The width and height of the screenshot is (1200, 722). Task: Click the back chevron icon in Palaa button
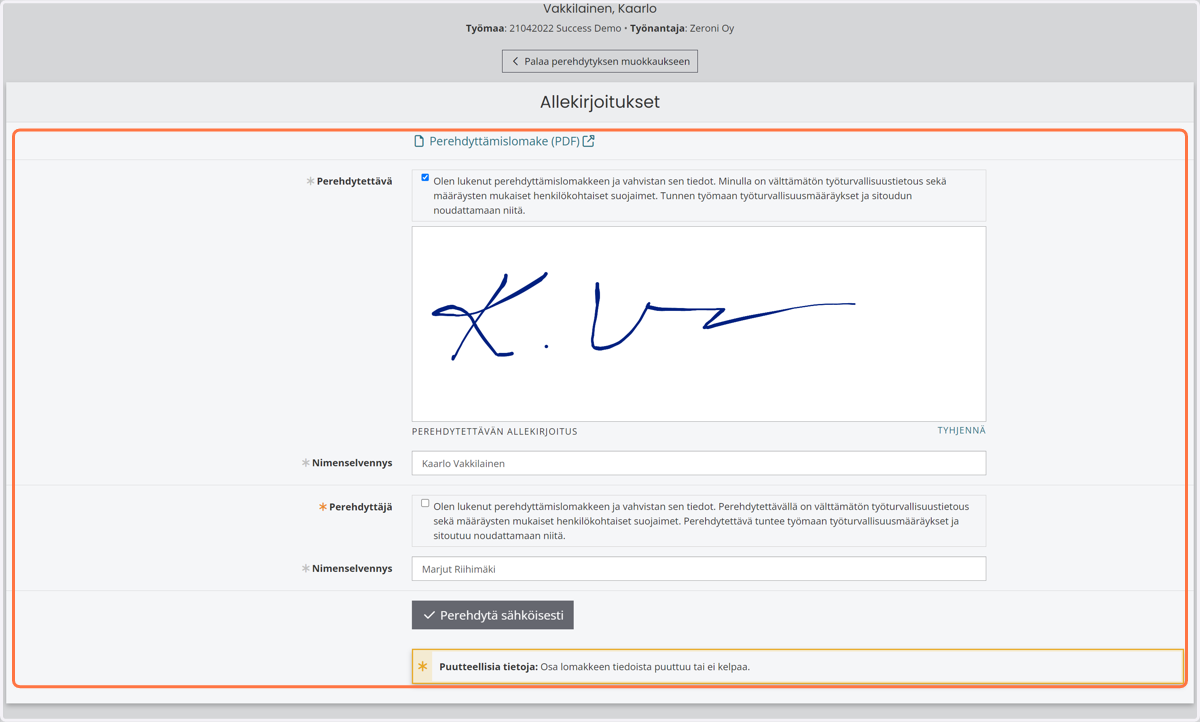515,61
